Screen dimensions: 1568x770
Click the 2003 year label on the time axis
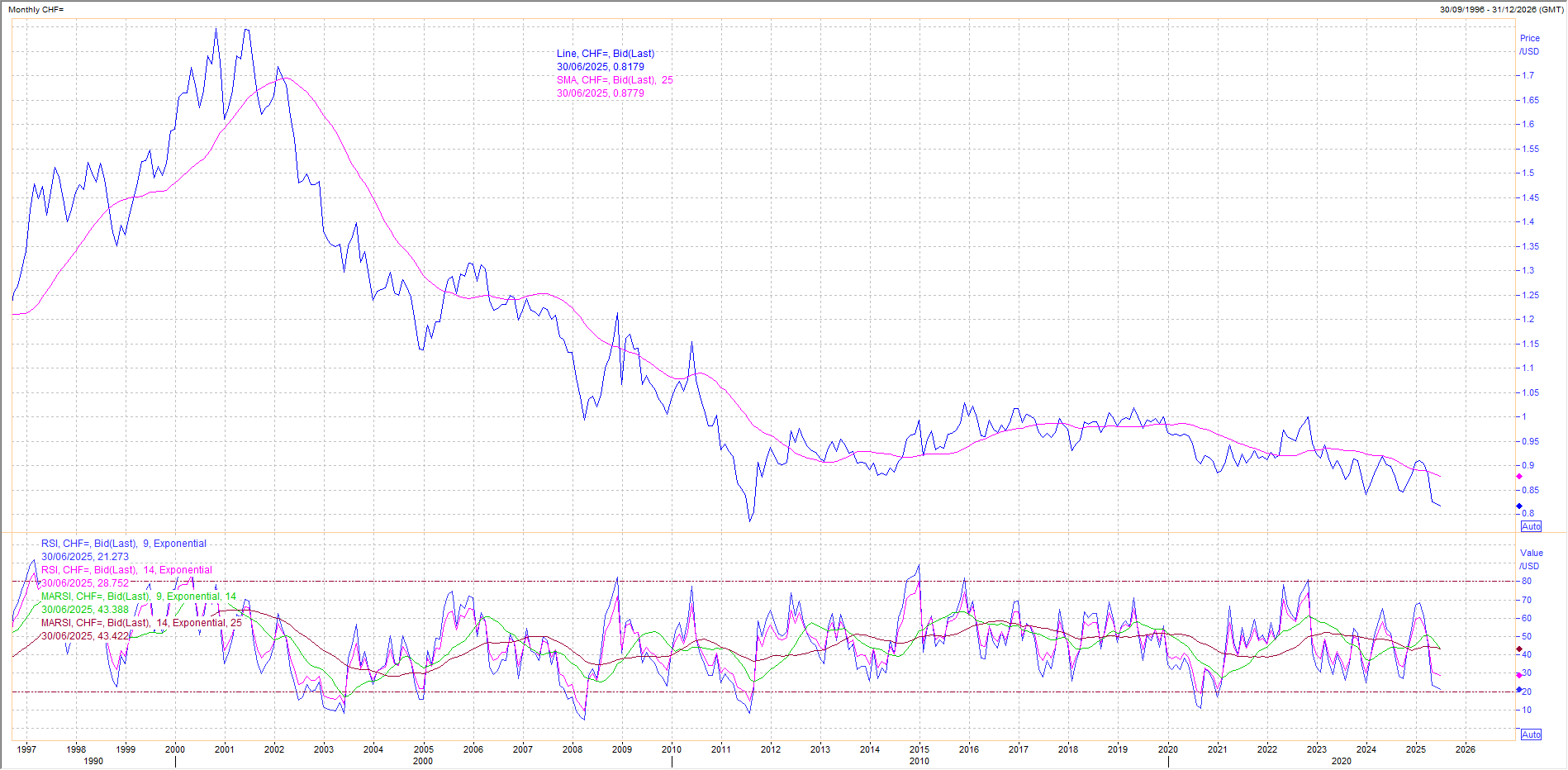point(324,749)
